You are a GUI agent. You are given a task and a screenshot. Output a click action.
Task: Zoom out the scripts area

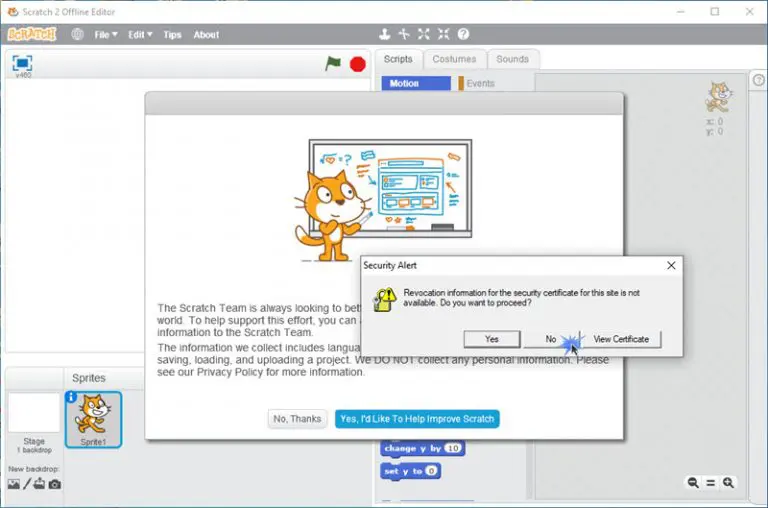tap(693, 483)
